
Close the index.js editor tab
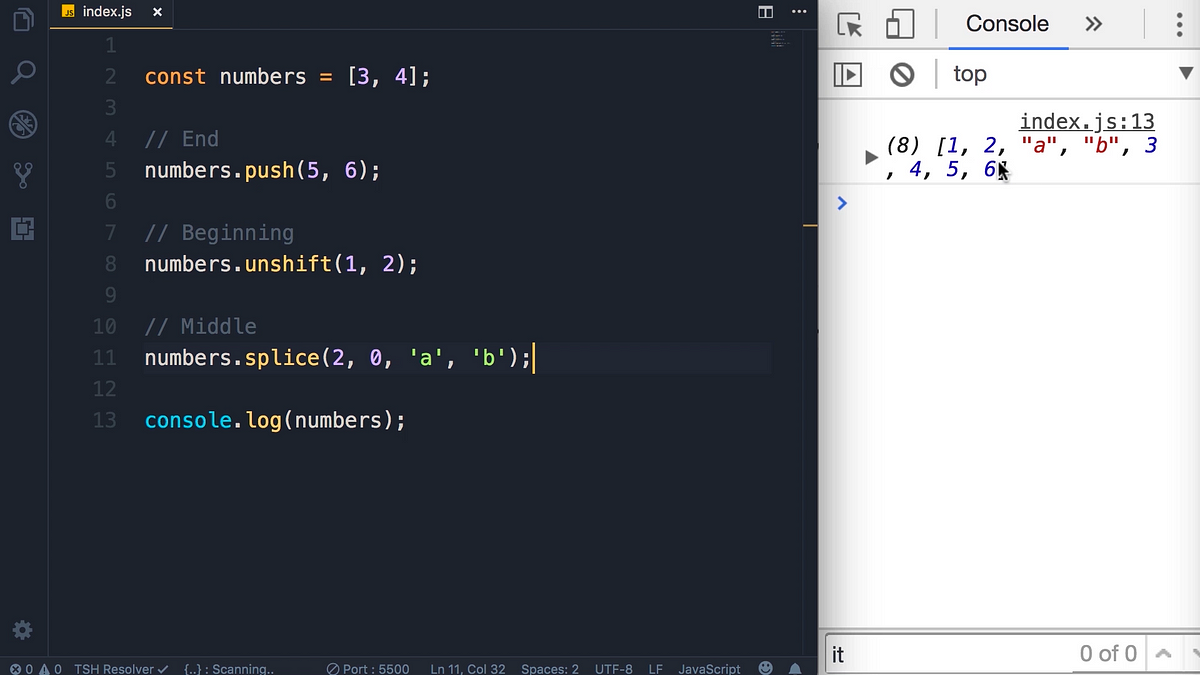click(x=157, y=12)
